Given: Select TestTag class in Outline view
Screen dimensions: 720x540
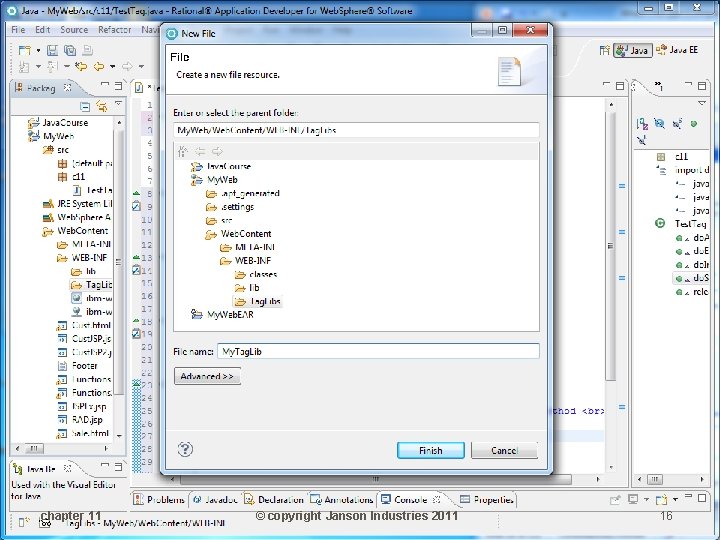Looking at the screenshot, I should pos(681,224).
